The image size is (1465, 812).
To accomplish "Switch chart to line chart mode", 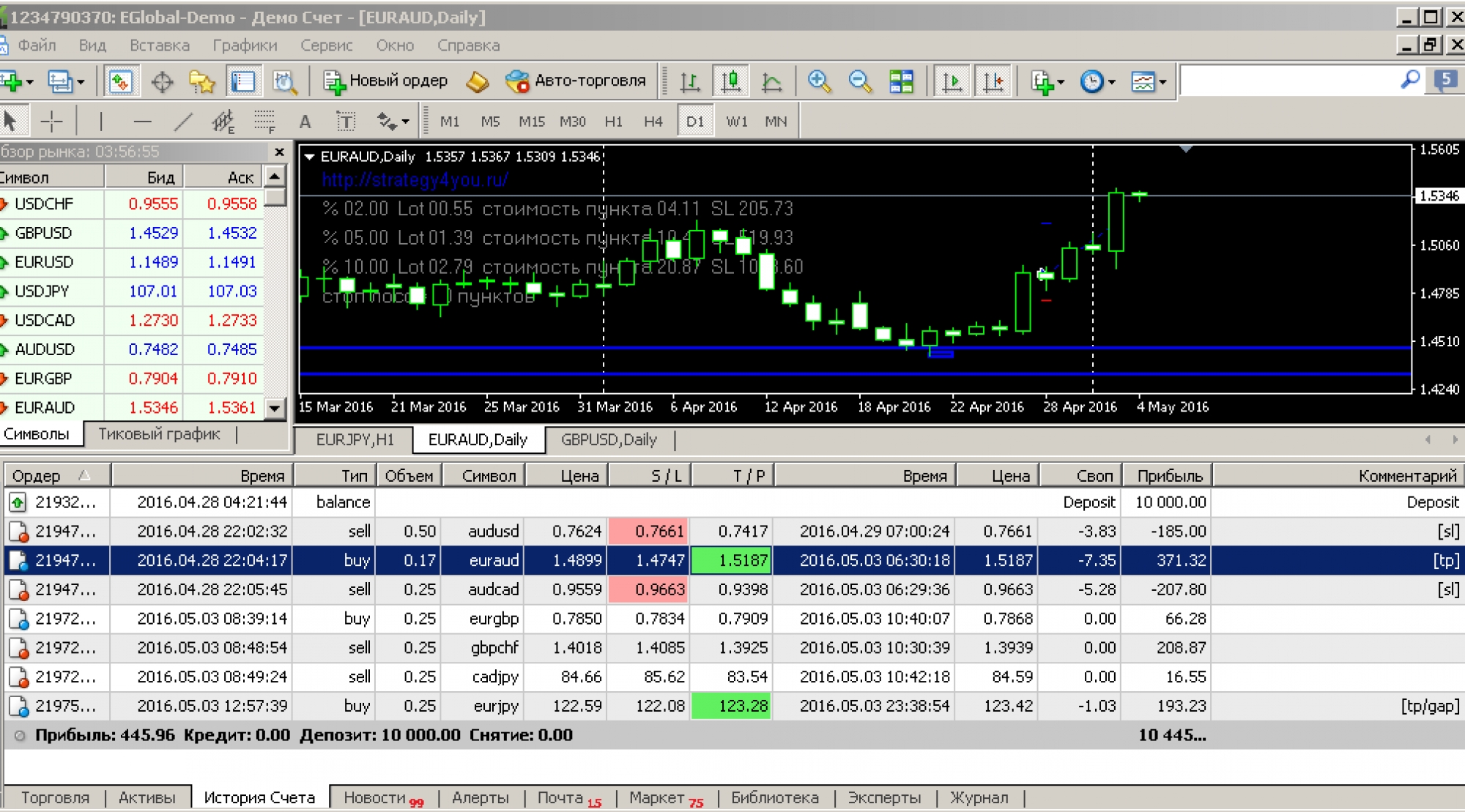I will [771, 81].
